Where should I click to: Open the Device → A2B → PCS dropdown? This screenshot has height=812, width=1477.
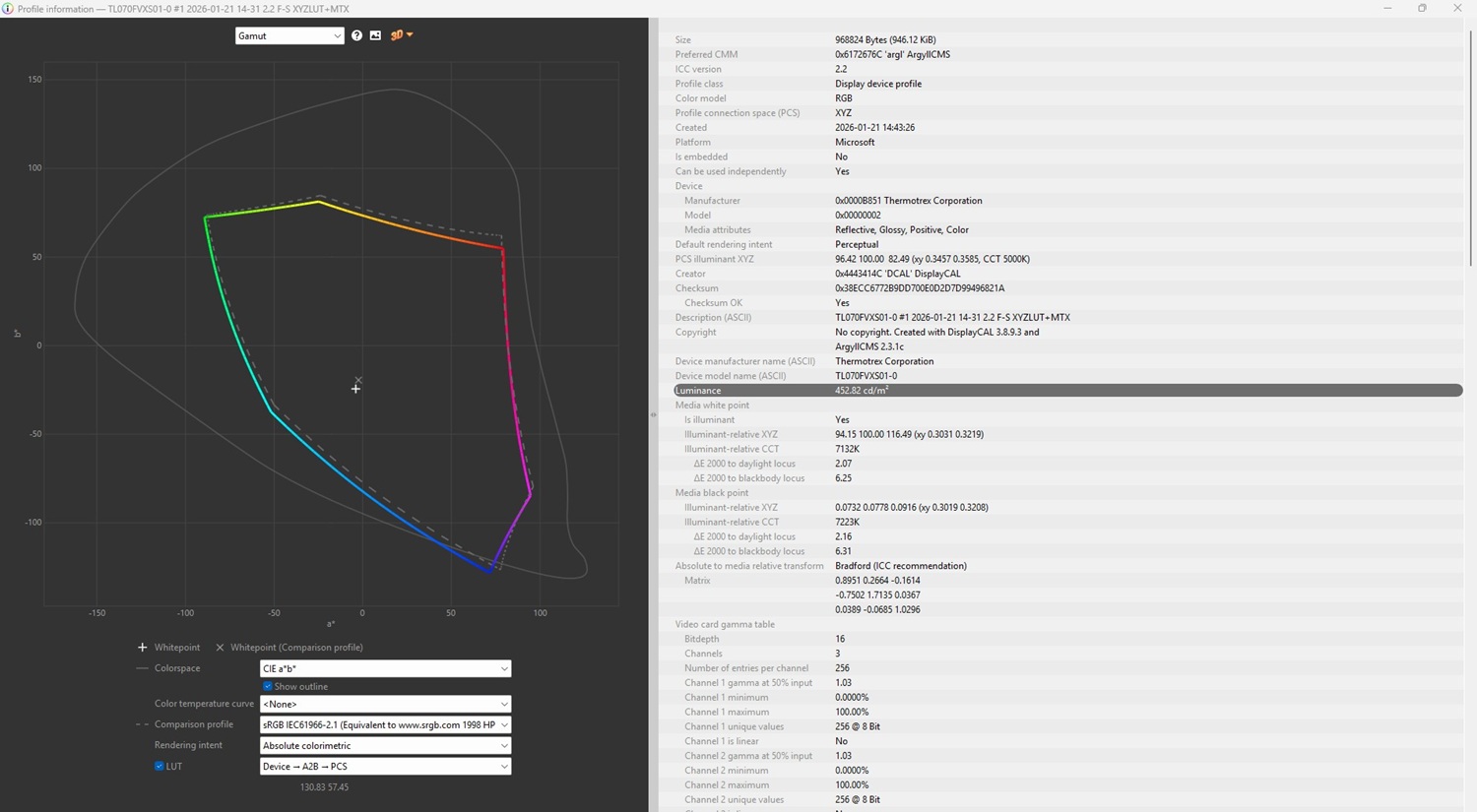tap(385, 766)
